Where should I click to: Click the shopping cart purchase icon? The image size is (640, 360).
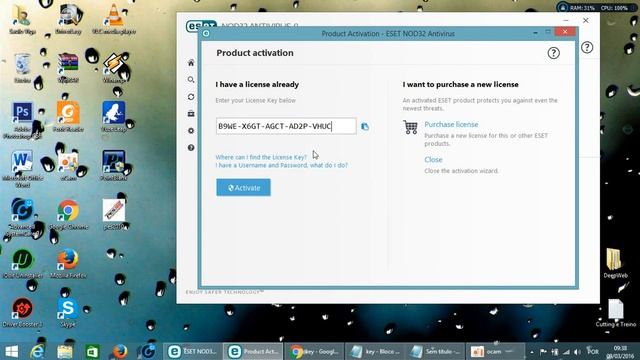pos(411,127)
